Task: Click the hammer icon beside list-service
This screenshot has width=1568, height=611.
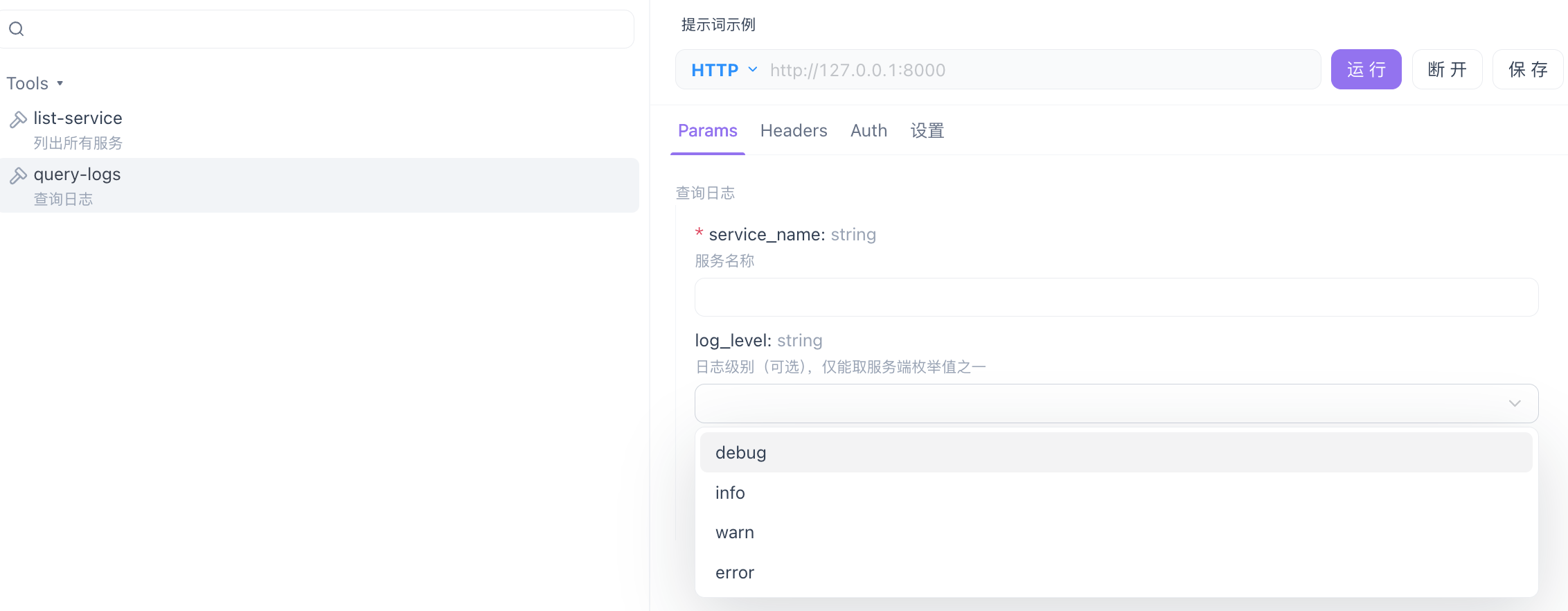Action: [18, 119]
